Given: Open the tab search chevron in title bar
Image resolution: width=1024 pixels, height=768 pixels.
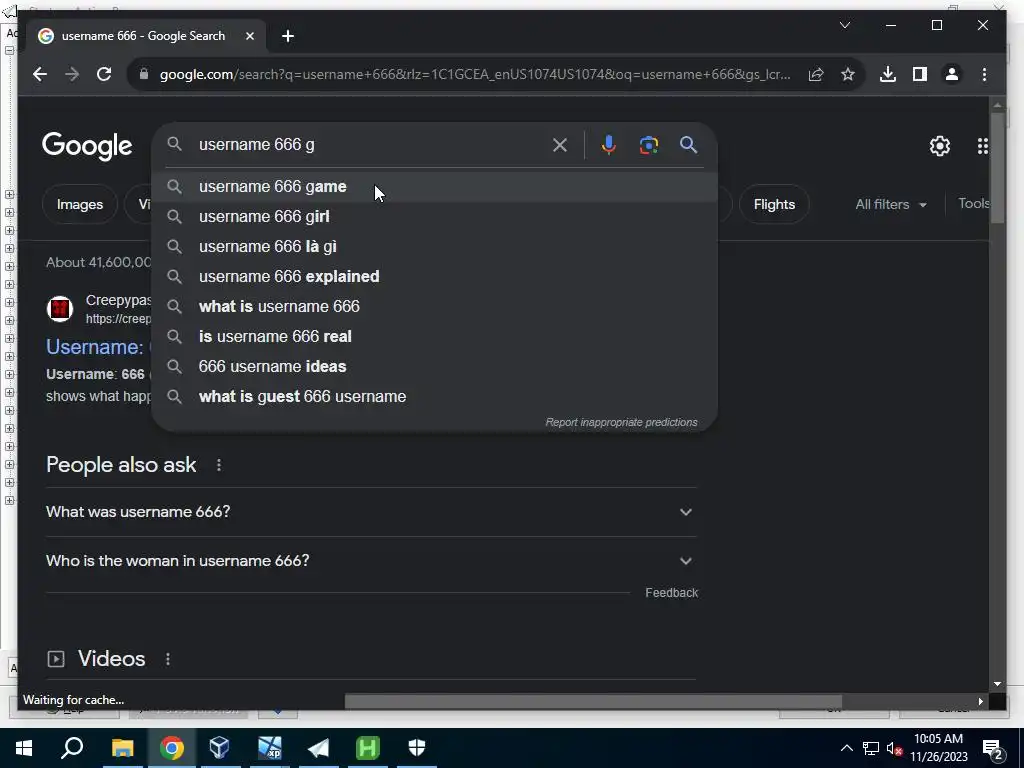Looking at the screenshot, I should click(844, 25).
